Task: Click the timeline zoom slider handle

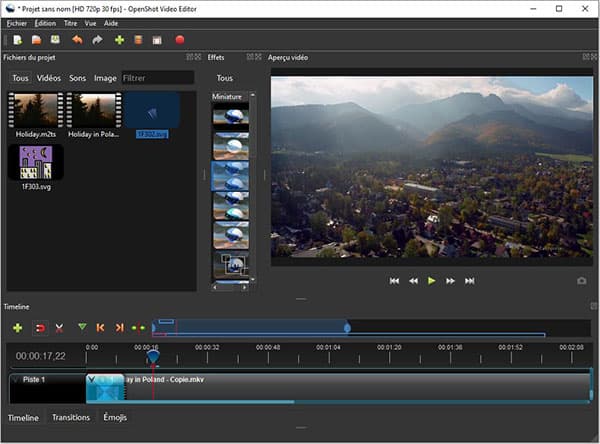Action: point(347,327)
